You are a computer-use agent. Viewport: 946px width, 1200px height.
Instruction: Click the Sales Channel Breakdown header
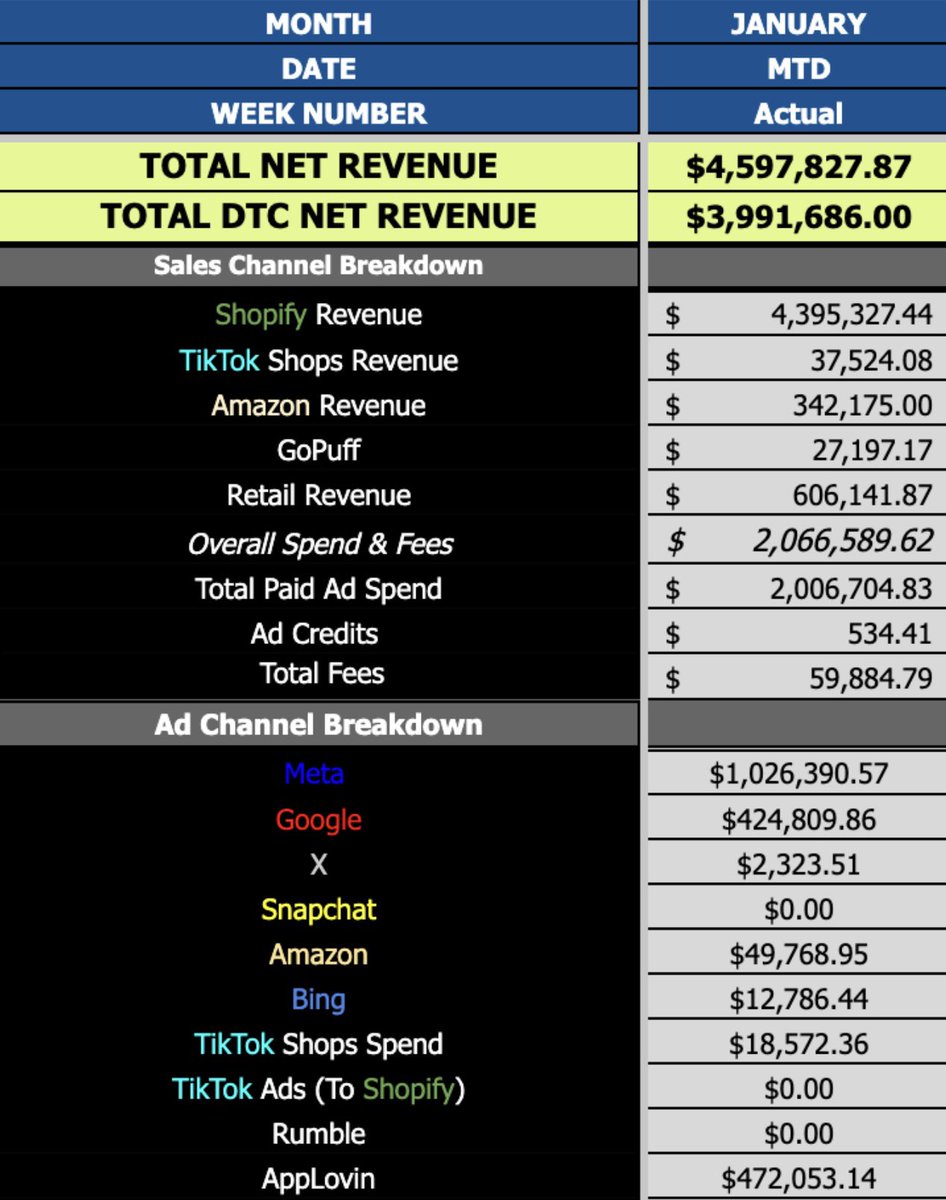coord(319,265)
